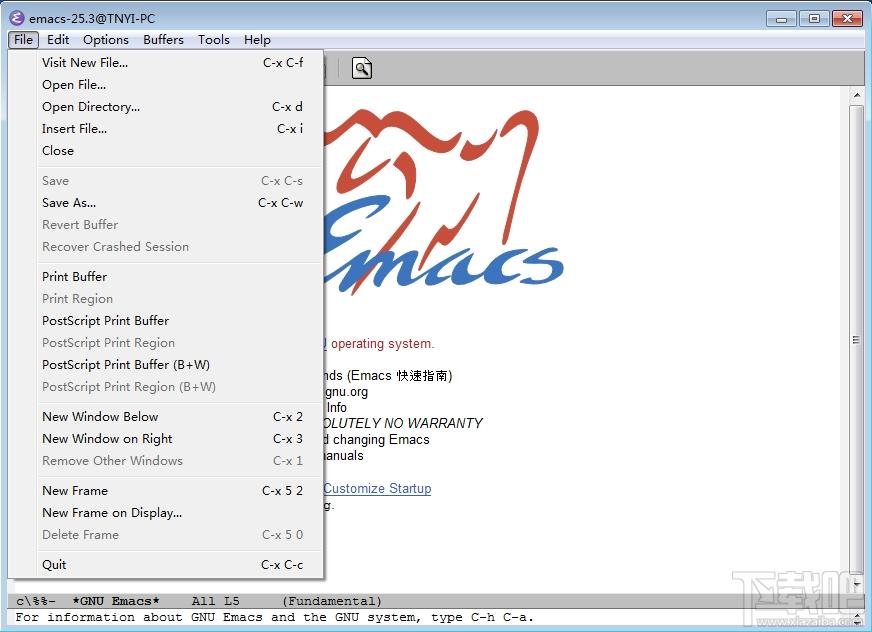
Task: Choose New Window on Right
Action: [180, 438]
